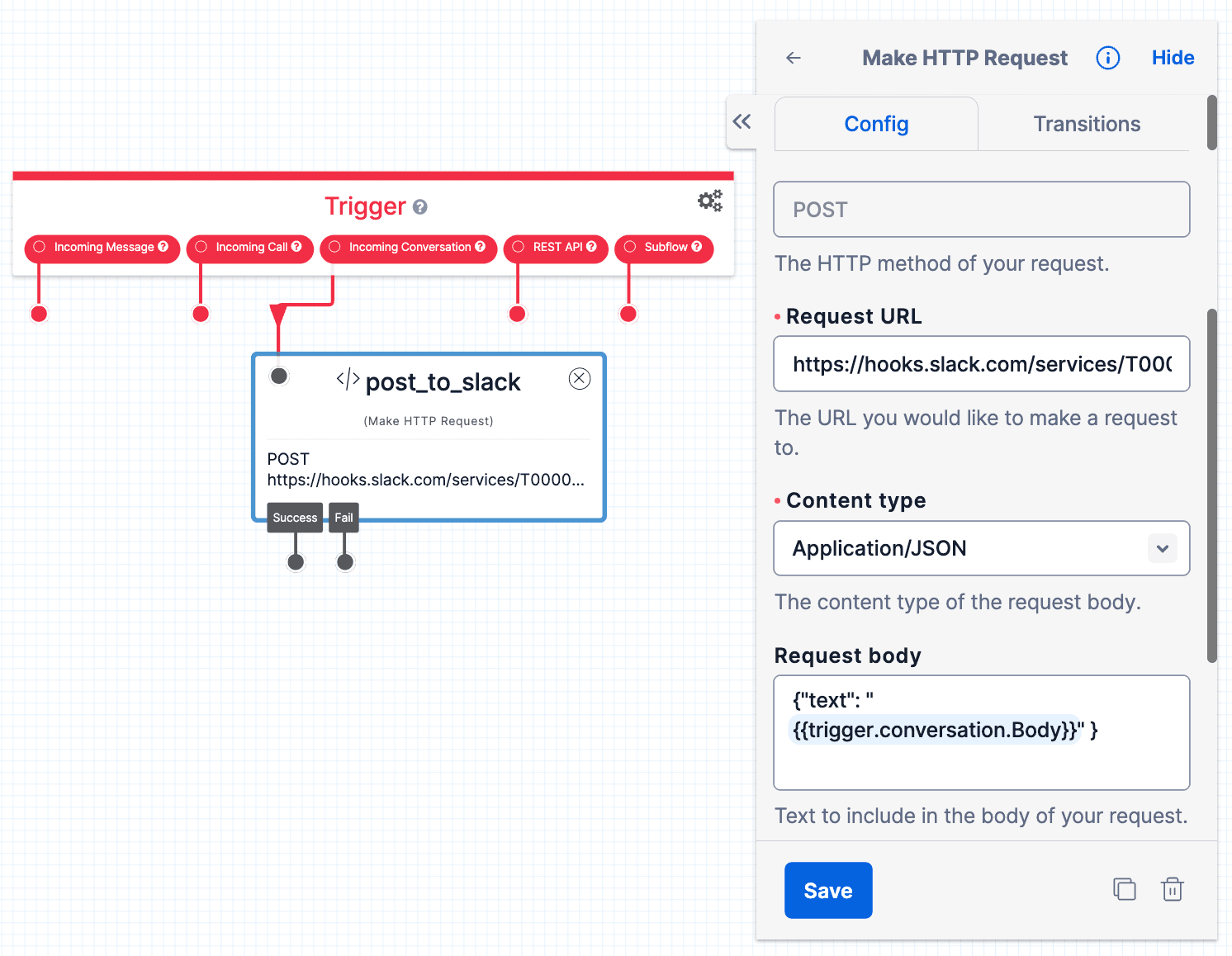Click the back arrow in the config panel

click(793, 57)
